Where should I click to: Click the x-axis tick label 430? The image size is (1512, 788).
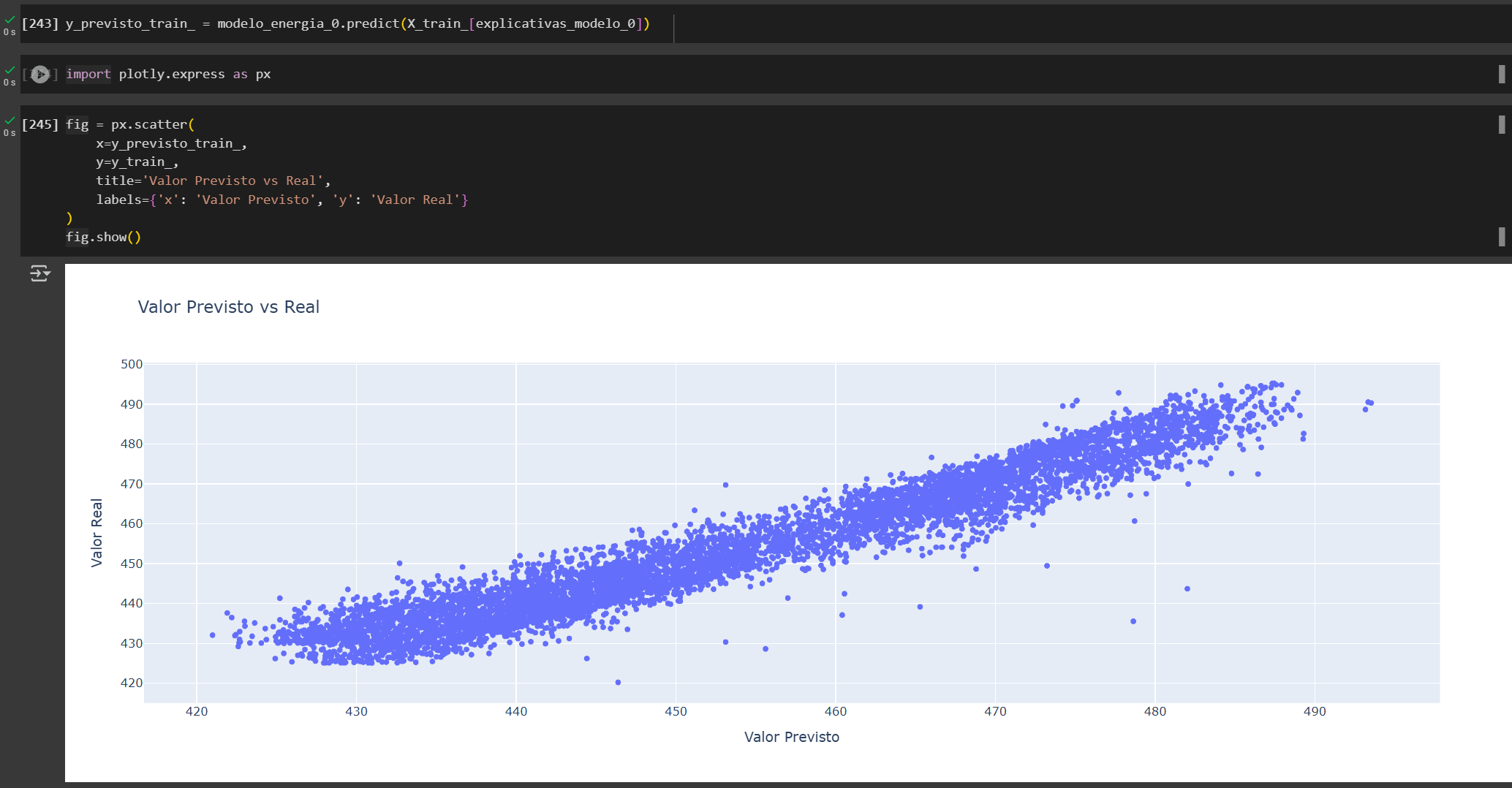tap(356, 711)
